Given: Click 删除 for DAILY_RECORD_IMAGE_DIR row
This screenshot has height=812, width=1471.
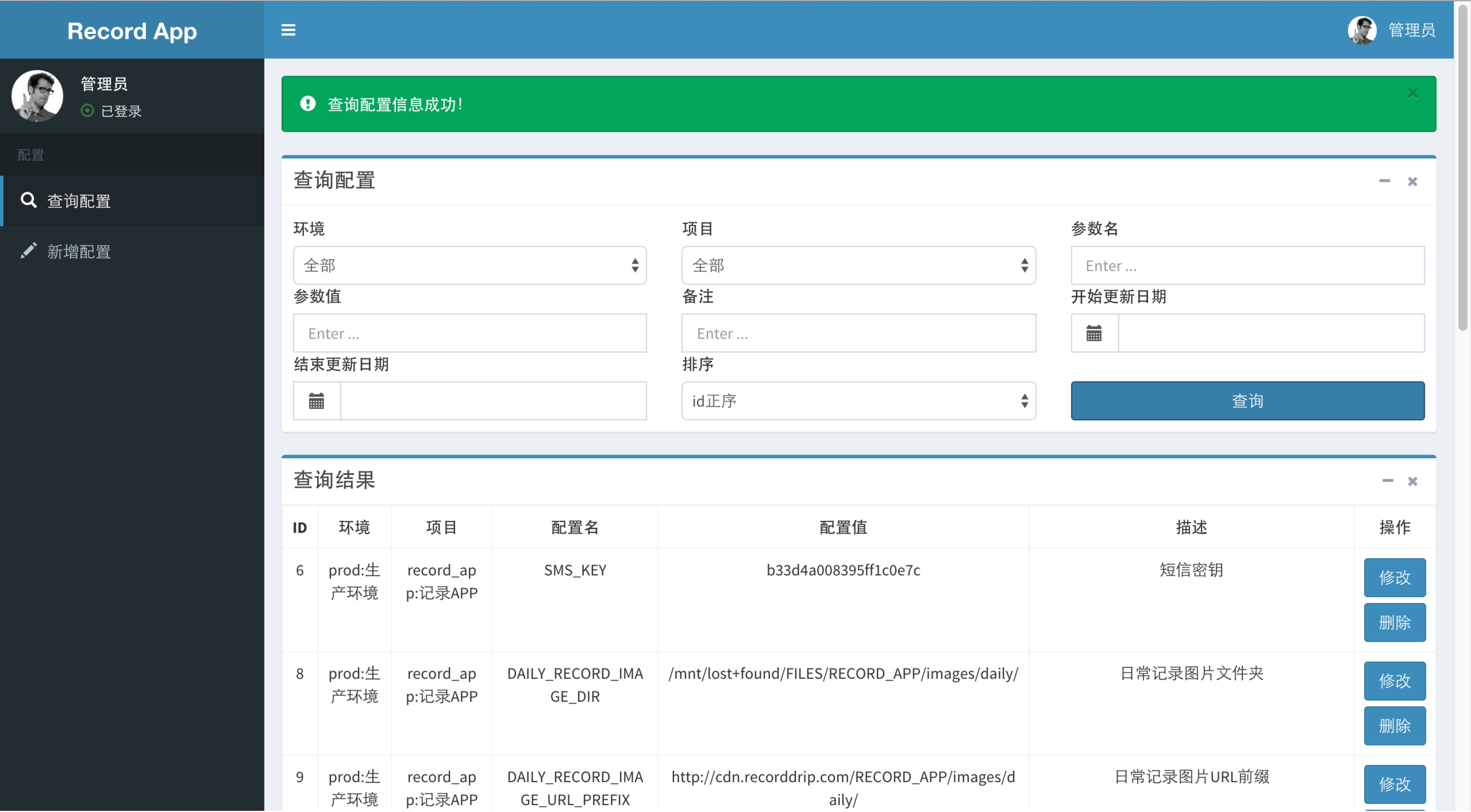Looking at the screenshot, I should 1395,726.
